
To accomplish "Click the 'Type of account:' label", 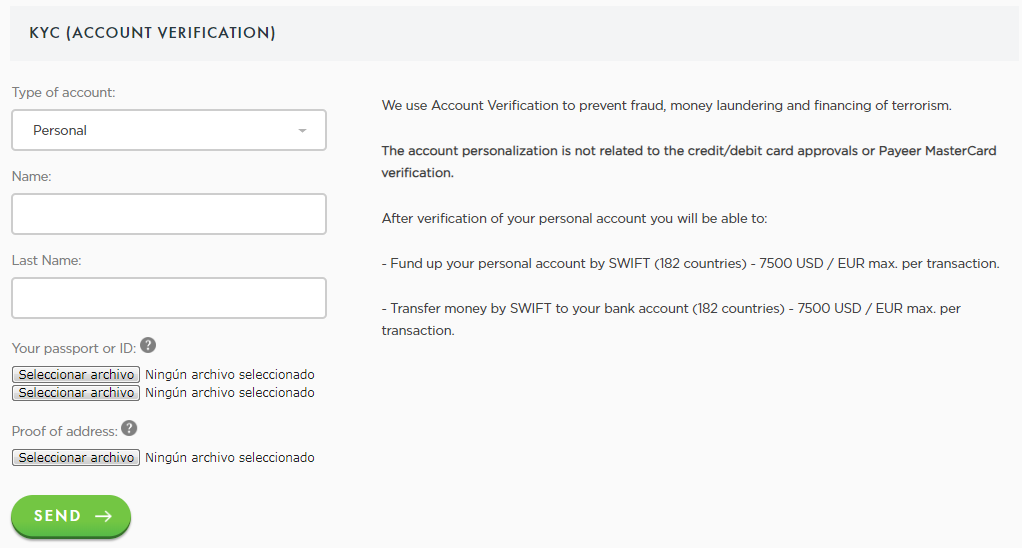I will pos(63,92).
